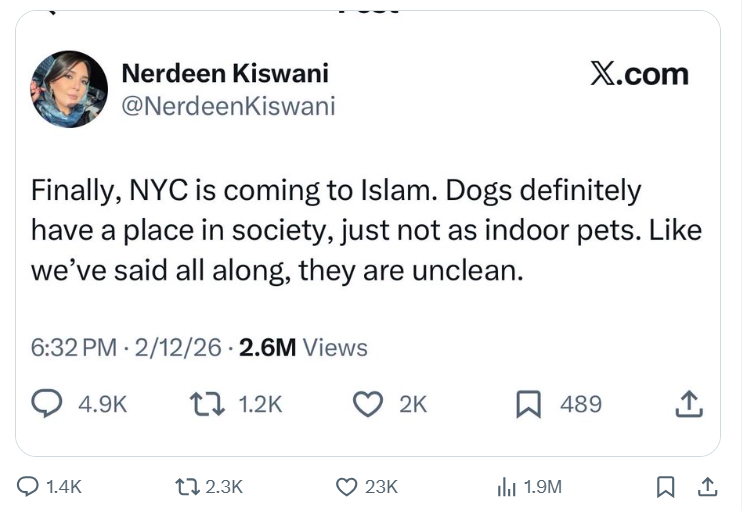Click the display name Nerdeen Kiswani
Viewport: 742px width, 511px height.
click(224, 73)
